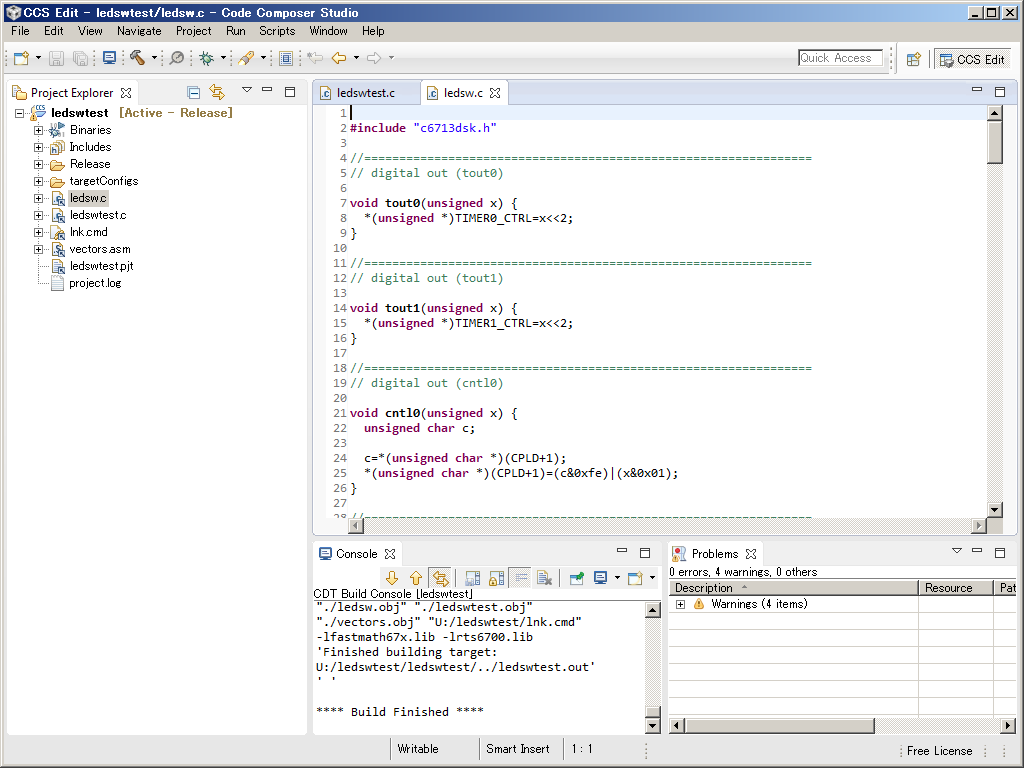Click Open Console icon

[635, 578]
